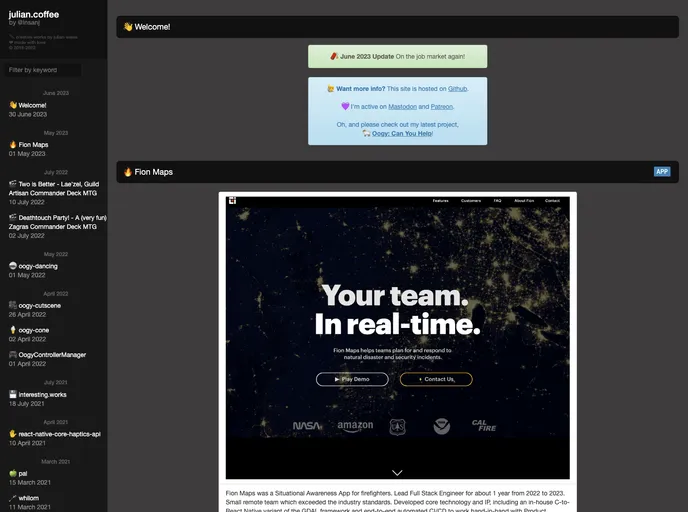Open the Features menu item in the preview
This screenshot has width=688, height=512.
[440, 201]
